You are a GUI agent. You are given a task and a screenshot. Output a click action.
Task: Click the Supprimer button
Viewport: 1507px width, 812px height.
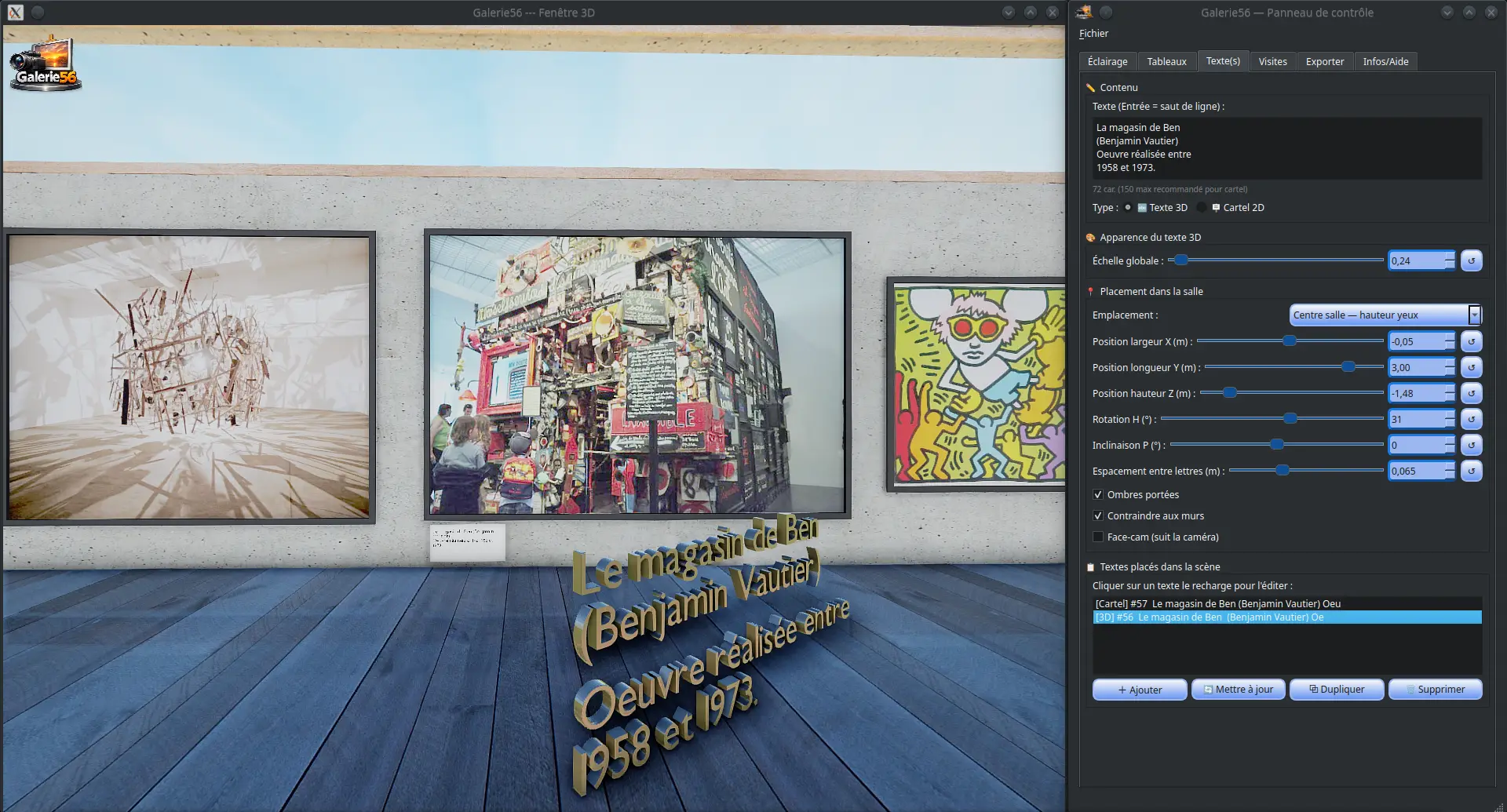[1435, 690]
